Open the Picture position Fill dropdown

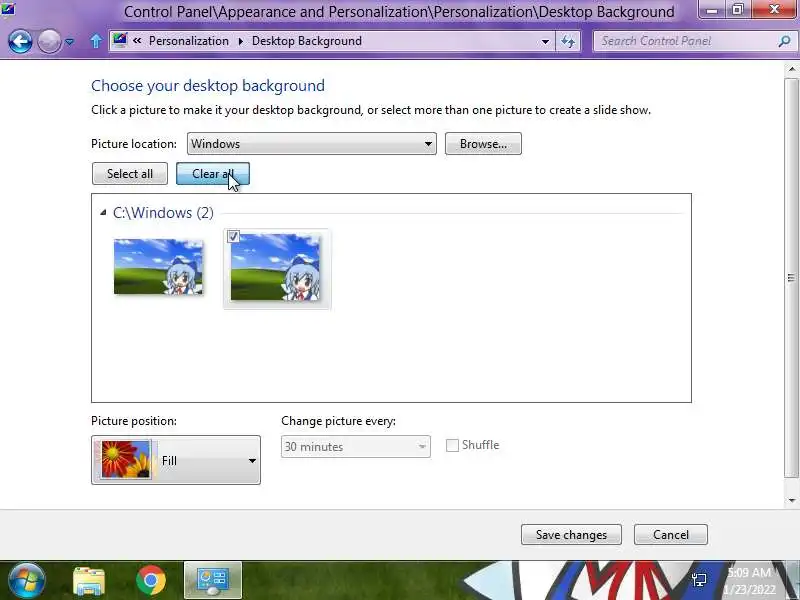[176, 460]
